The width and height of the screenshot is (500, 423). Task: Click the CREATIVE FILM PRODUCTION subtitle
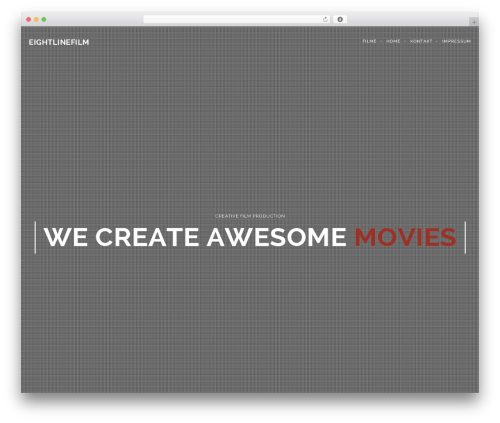pyautogui.click(x=250, y=216)
